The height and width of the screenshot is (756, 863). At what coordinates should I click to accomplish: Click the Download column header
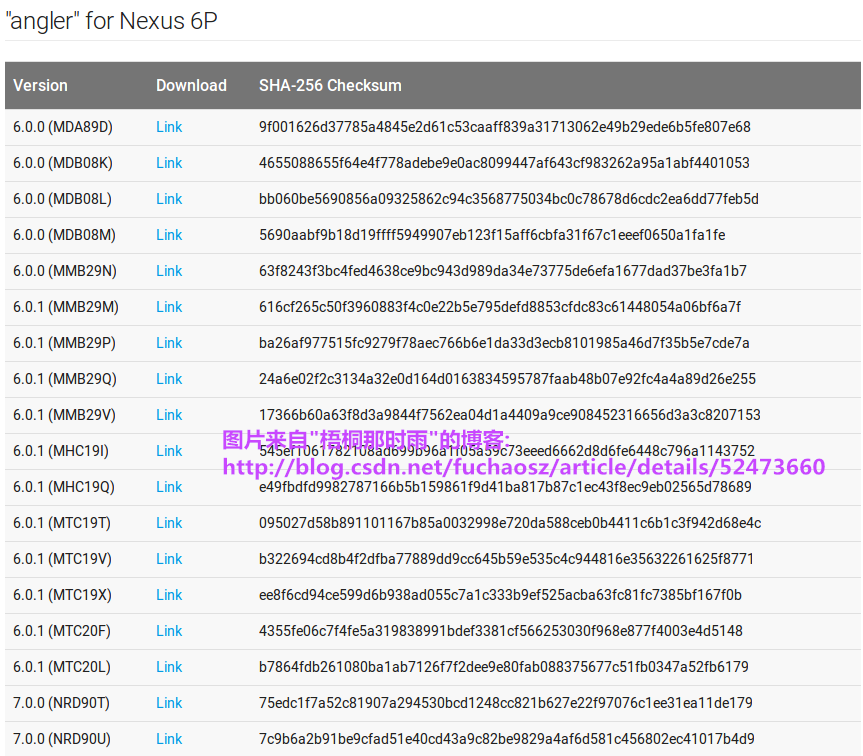[192, 86]
